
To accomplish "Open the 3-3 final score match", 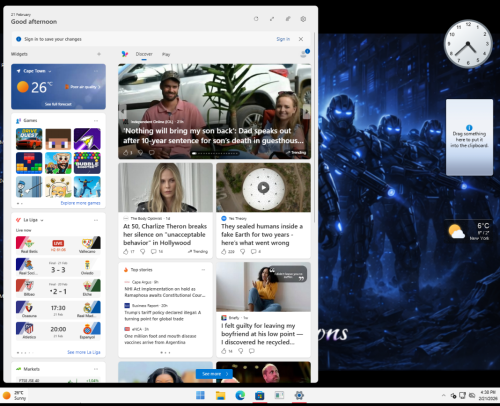I will (x=58, y=267).
